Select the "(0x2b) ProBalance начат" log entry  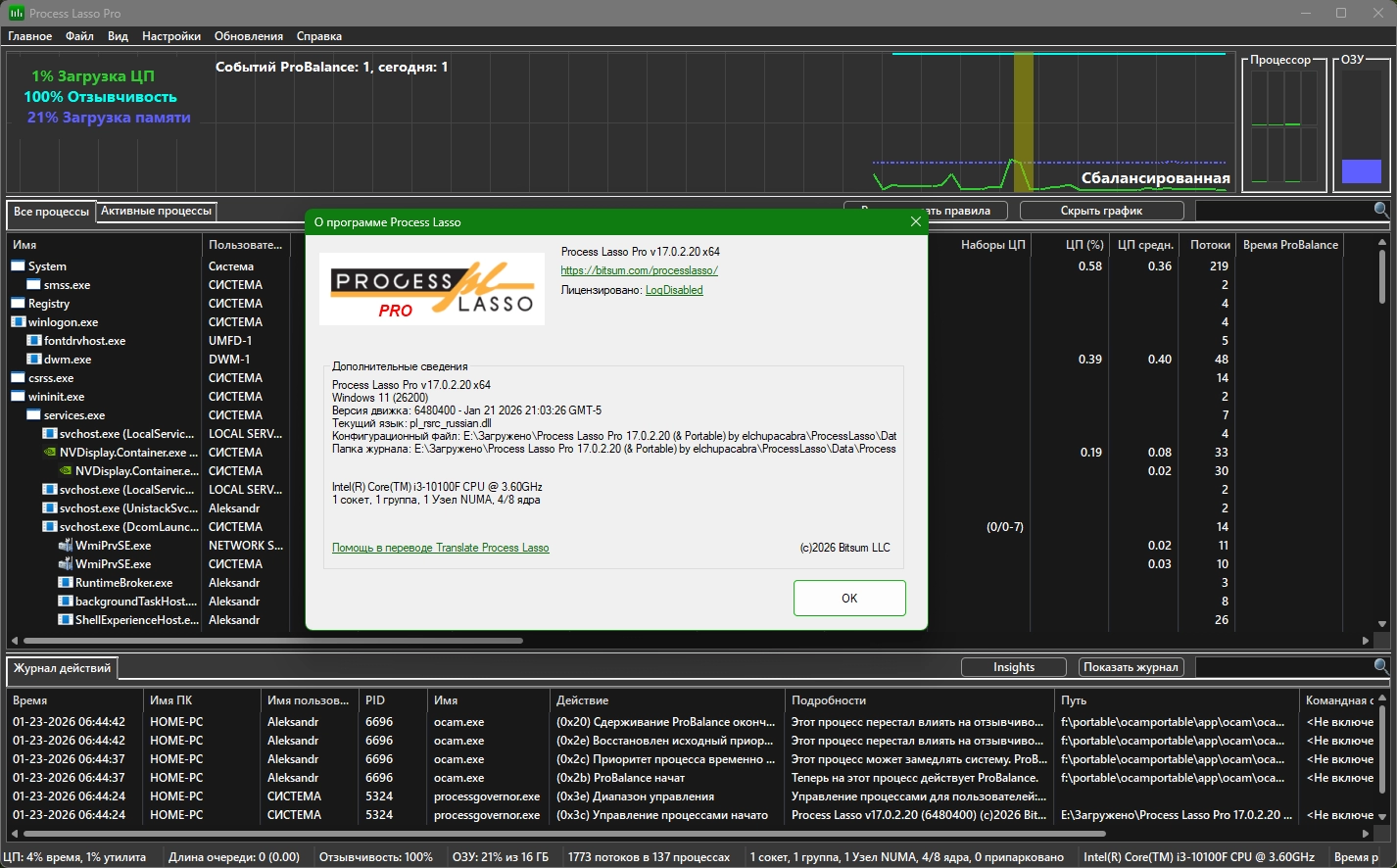pos(691,778)
